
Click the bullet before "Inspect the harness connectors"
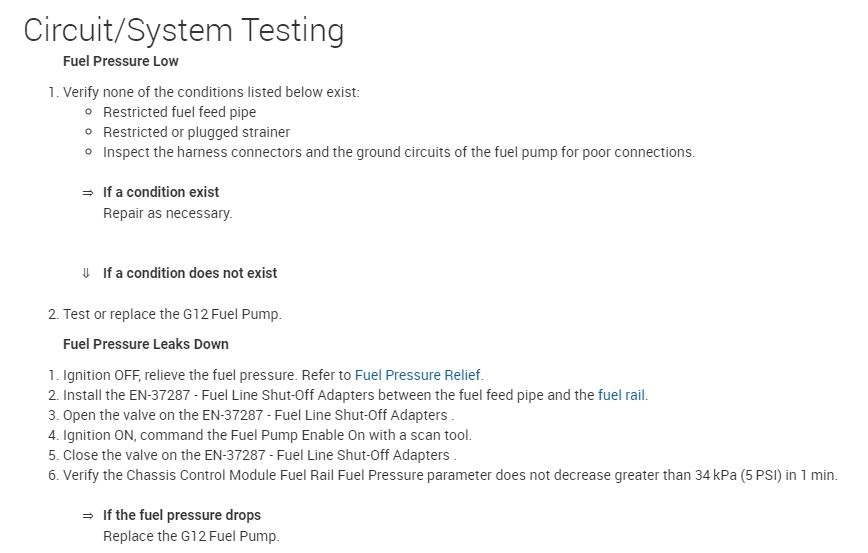(x=89, y=152)
